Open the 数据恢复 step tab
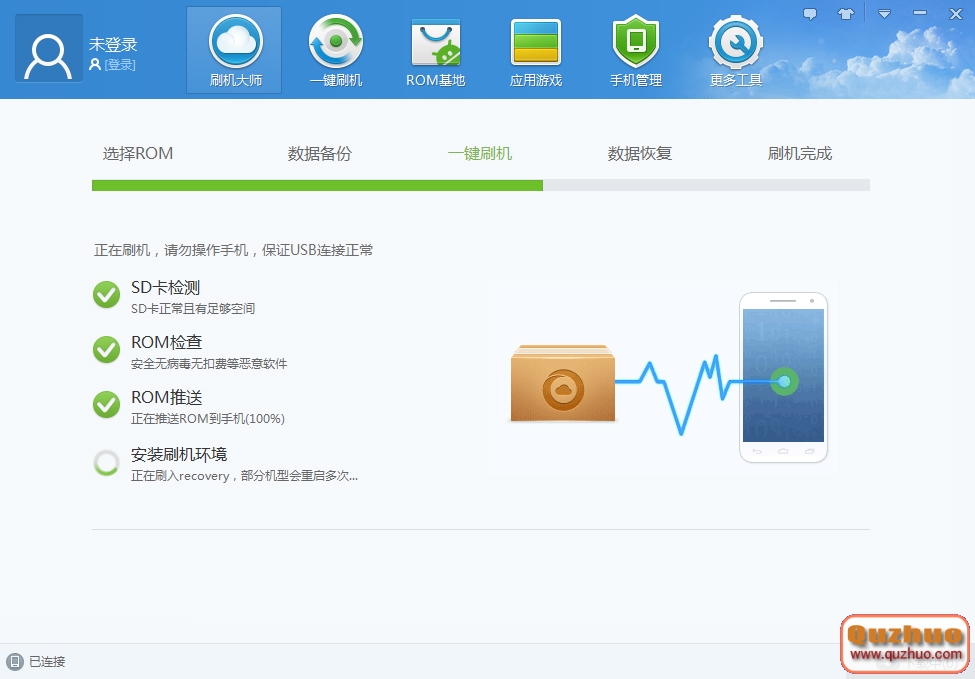Image resolution: width=975 pixels, height=679 pixels. pos(639,153)
